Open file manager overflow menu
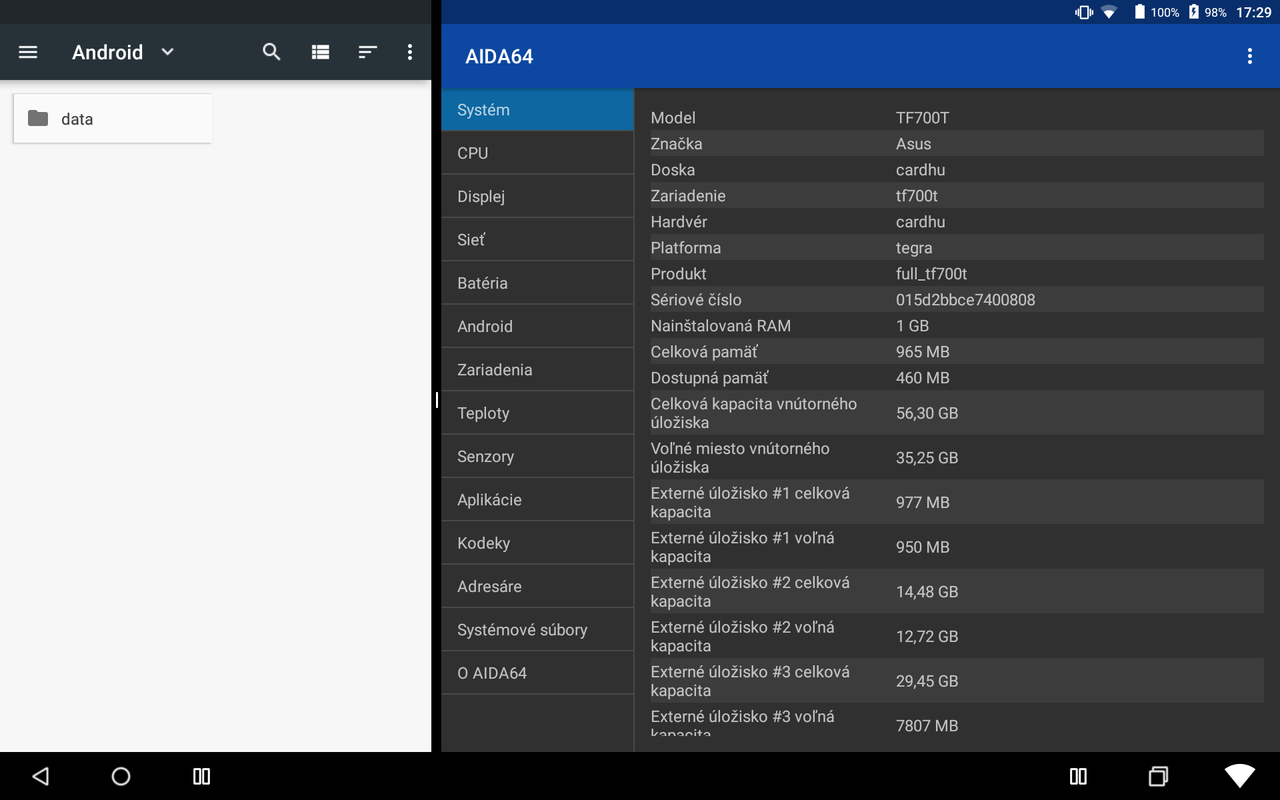The image size is (1280, 800). point(410,52)
